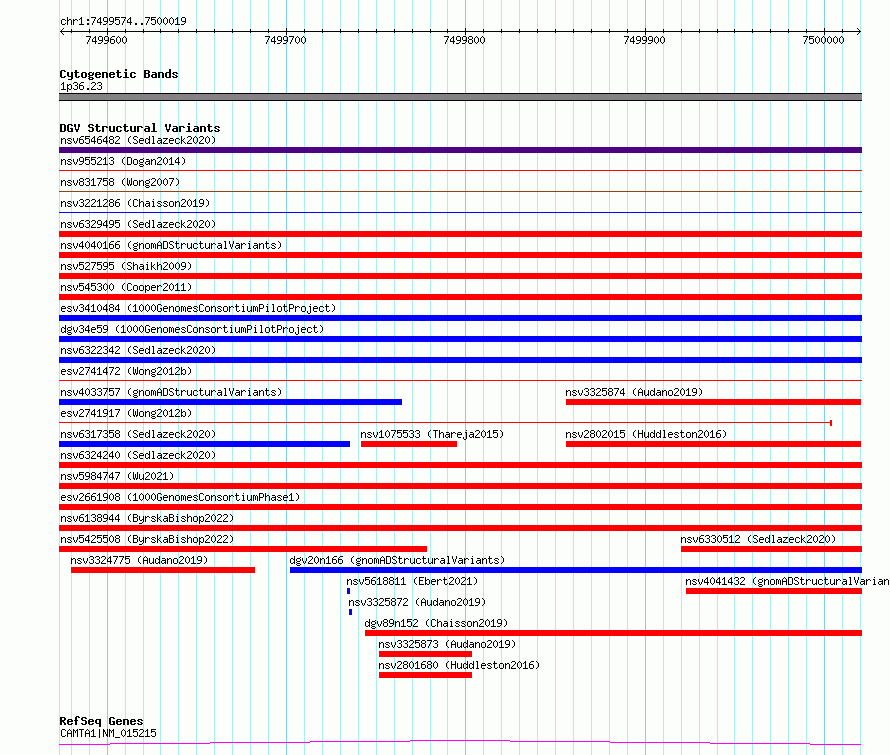Click the ruler's left scroll arrow
Screen dimensions: 890x755
(62, 32)
